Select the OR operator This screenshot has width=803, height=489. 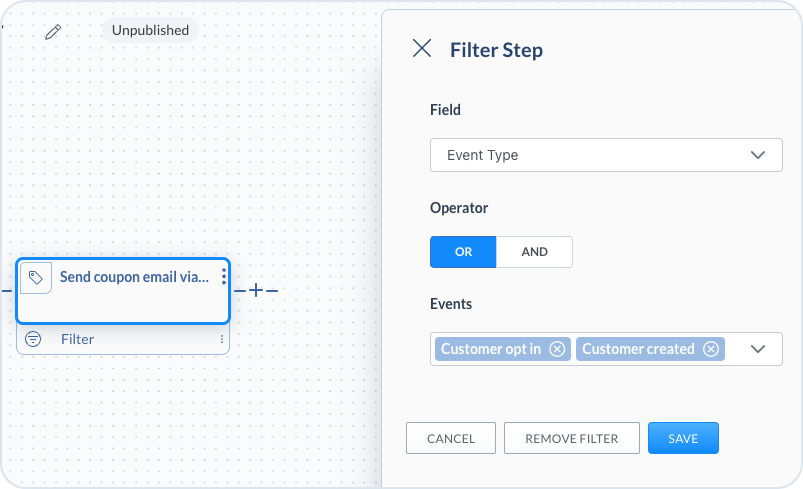[463, 252]
